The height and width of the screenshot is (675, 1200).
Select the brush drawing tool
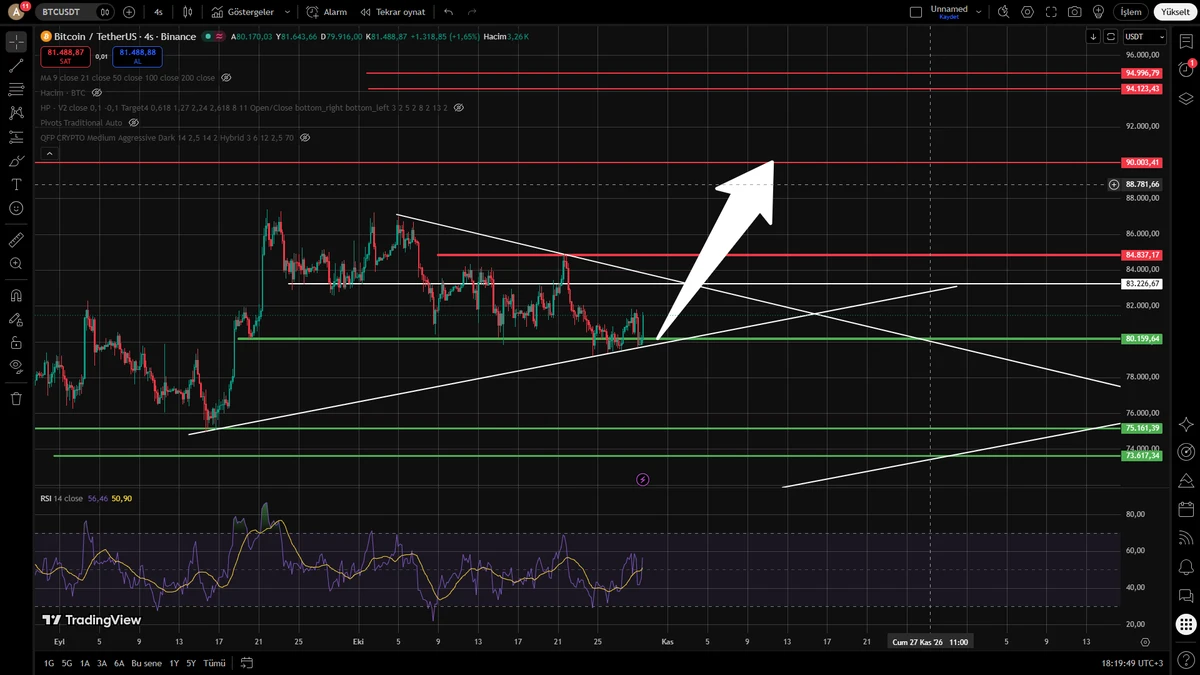pos(16,161)
